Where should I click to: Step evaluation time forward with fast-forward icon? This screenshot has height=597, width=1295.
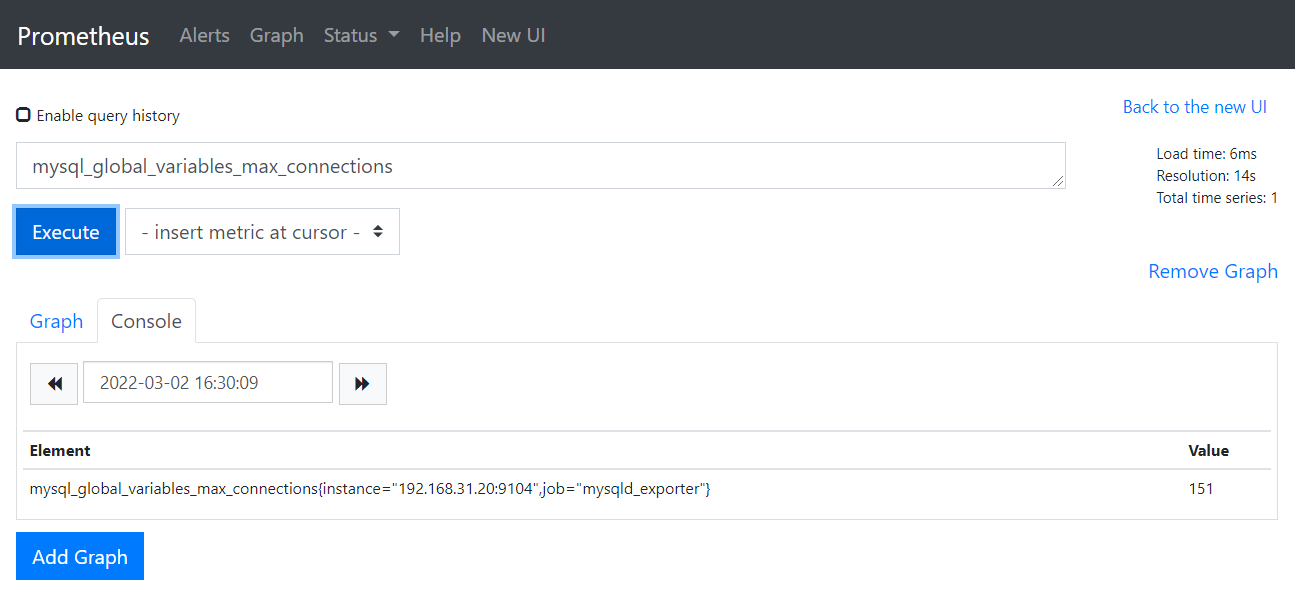[x=362, y=384]
